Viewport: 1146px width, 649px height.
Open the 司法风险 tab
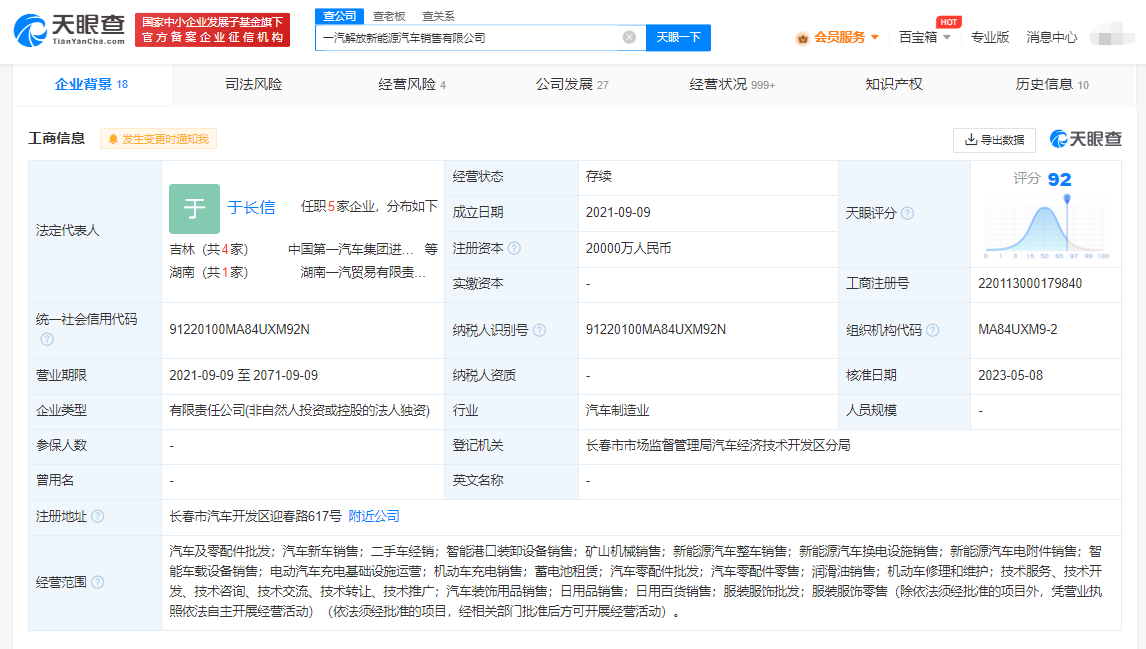(x=253, y=85)
